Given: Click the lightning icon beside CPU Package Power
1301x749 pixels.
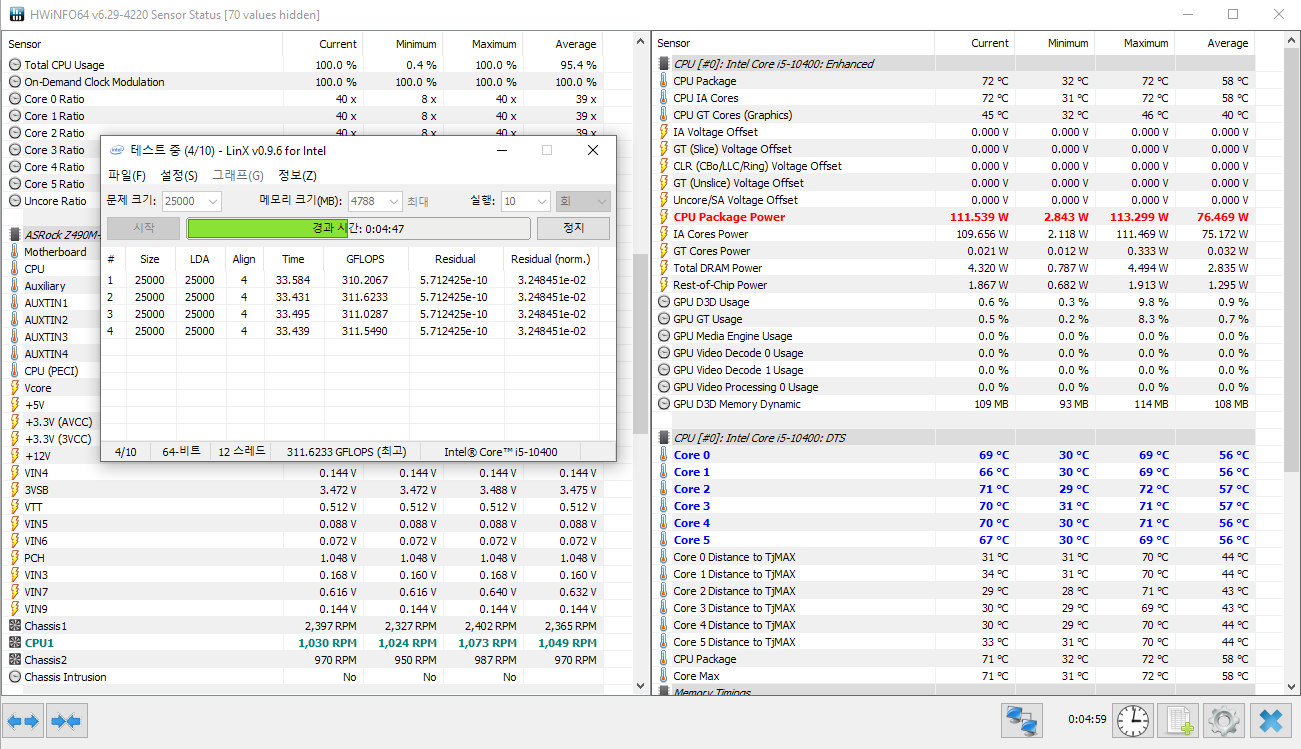Looking at the screenshot, I should (664, 217).
